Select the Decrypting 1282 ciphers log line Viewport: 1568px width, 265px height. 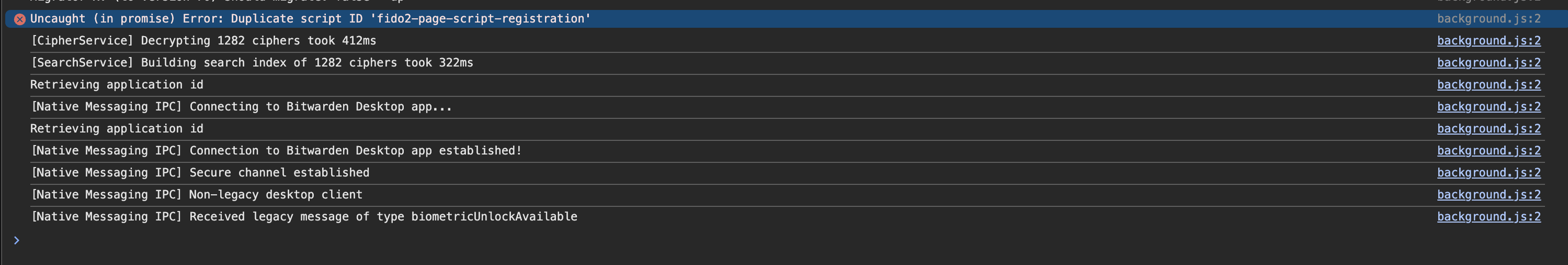pyautogui.click(x=203, y=41)
